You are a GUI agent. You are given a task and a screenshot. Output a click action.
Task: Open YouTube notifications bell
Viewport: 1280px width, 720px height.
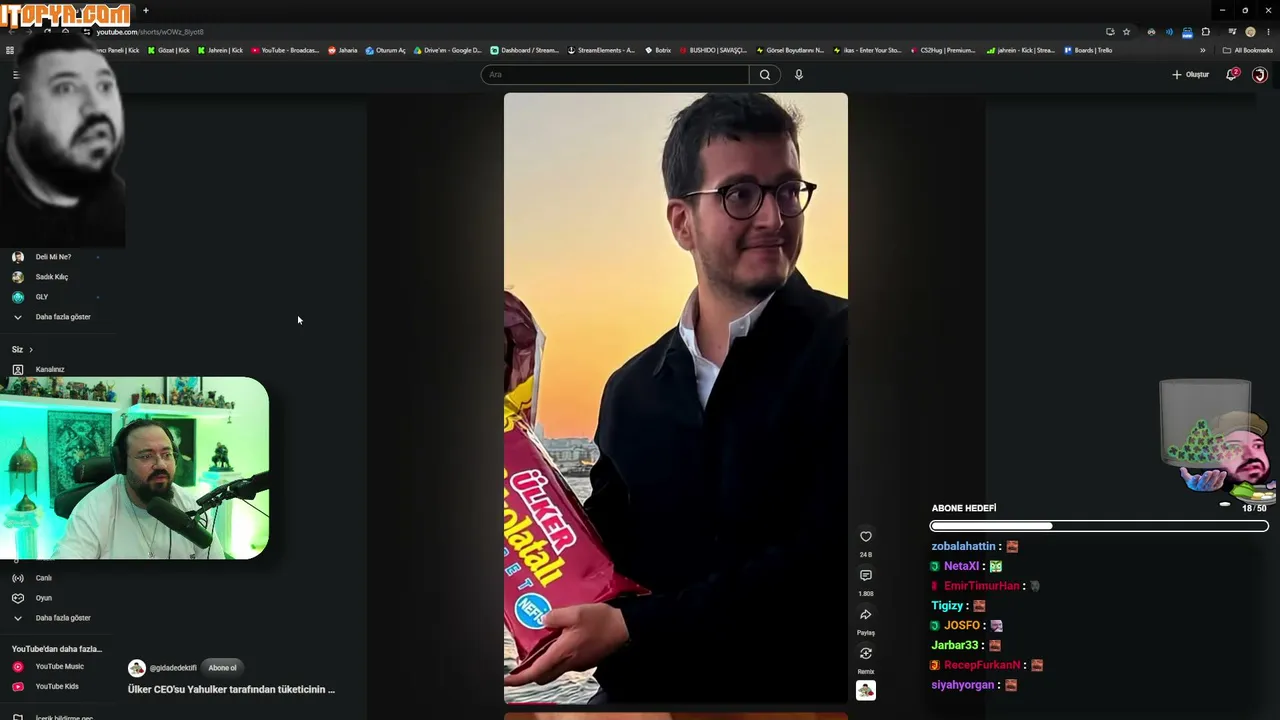pos(1232,75)
